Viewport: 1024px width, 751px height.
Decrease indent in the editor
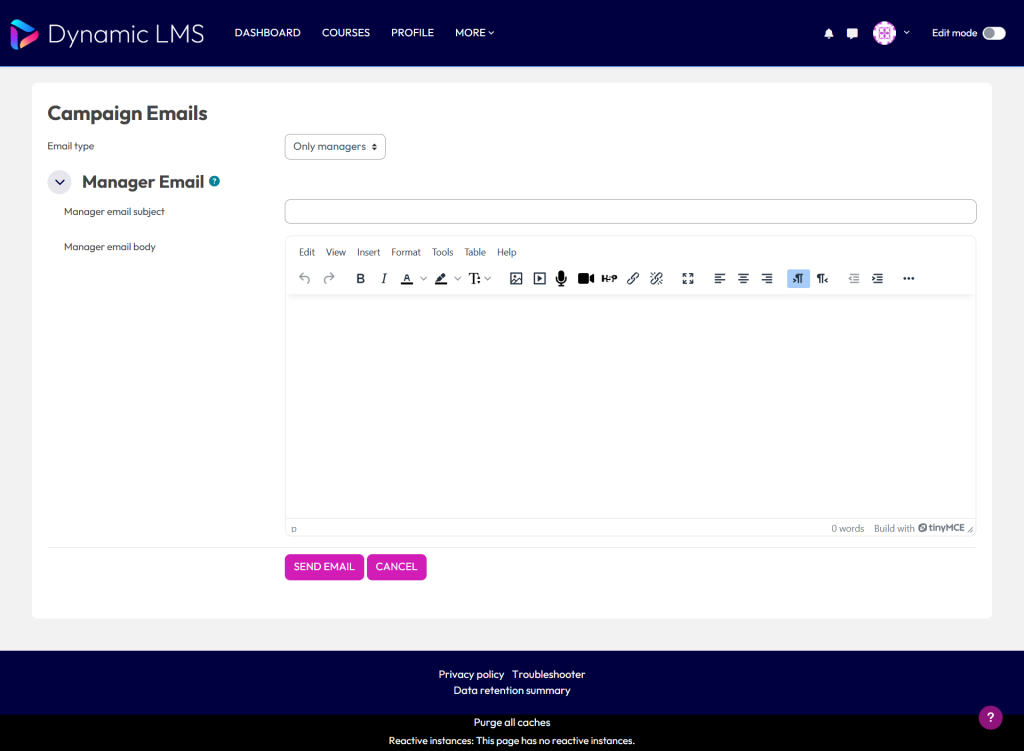click(854, 279)
